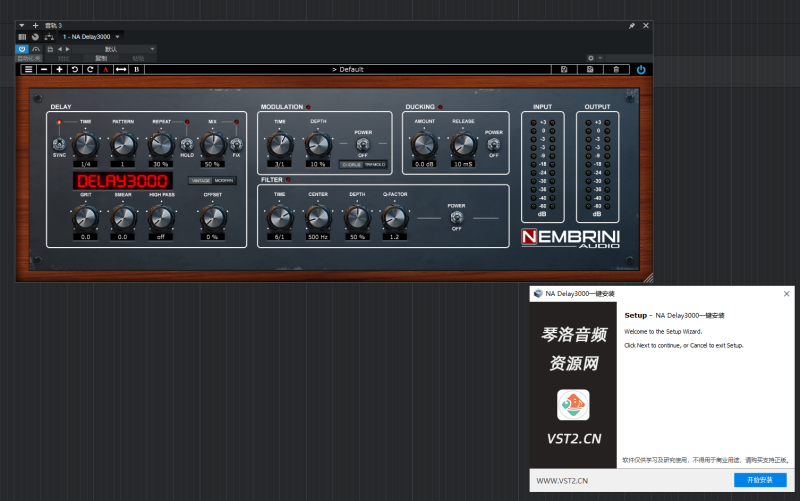Pin the plugin window with pushpin
Viewport: 800px width, 501px height.
(x=632, y=26)
